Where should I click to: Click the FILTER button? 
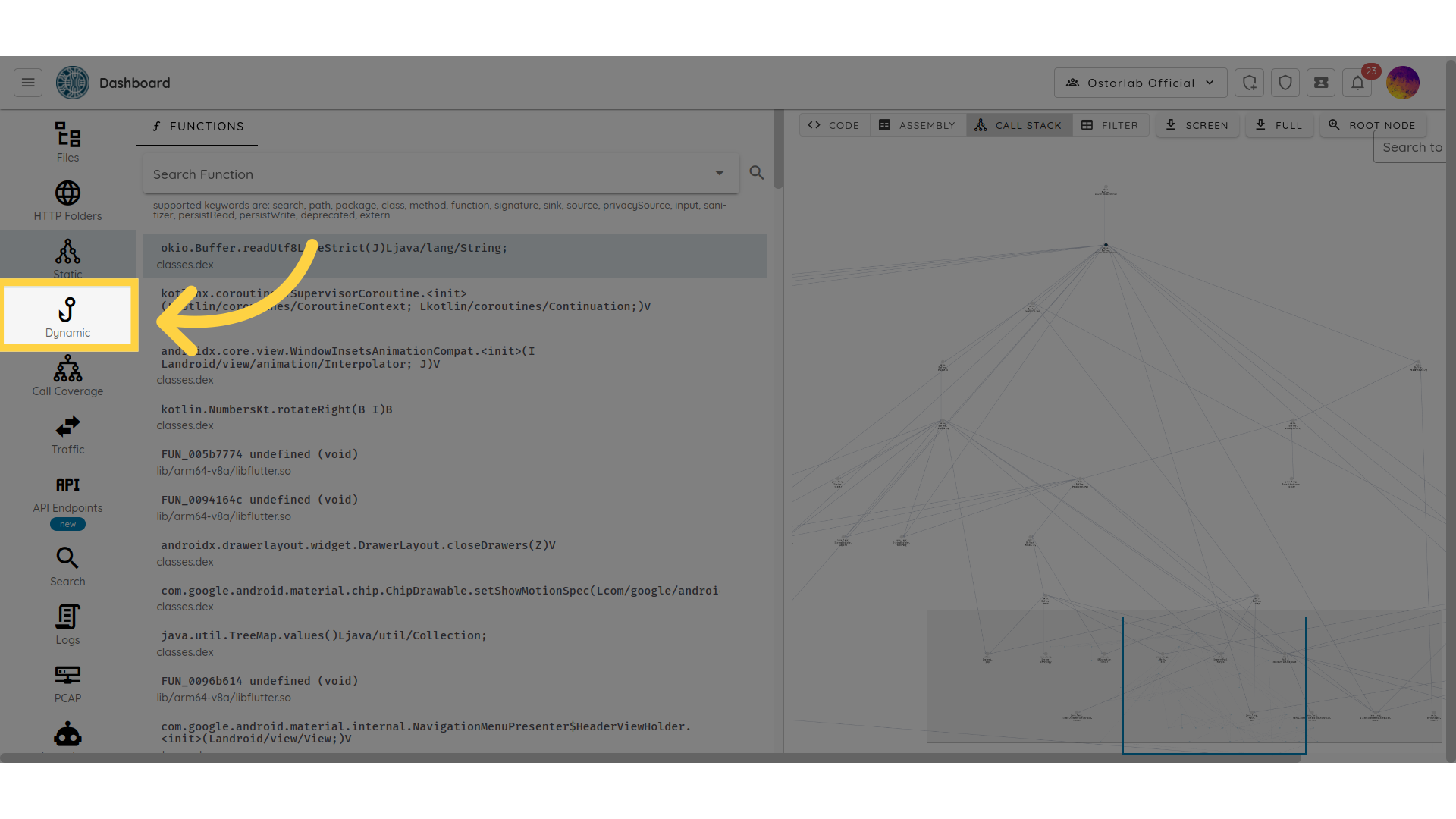[x=1110, y=125]
